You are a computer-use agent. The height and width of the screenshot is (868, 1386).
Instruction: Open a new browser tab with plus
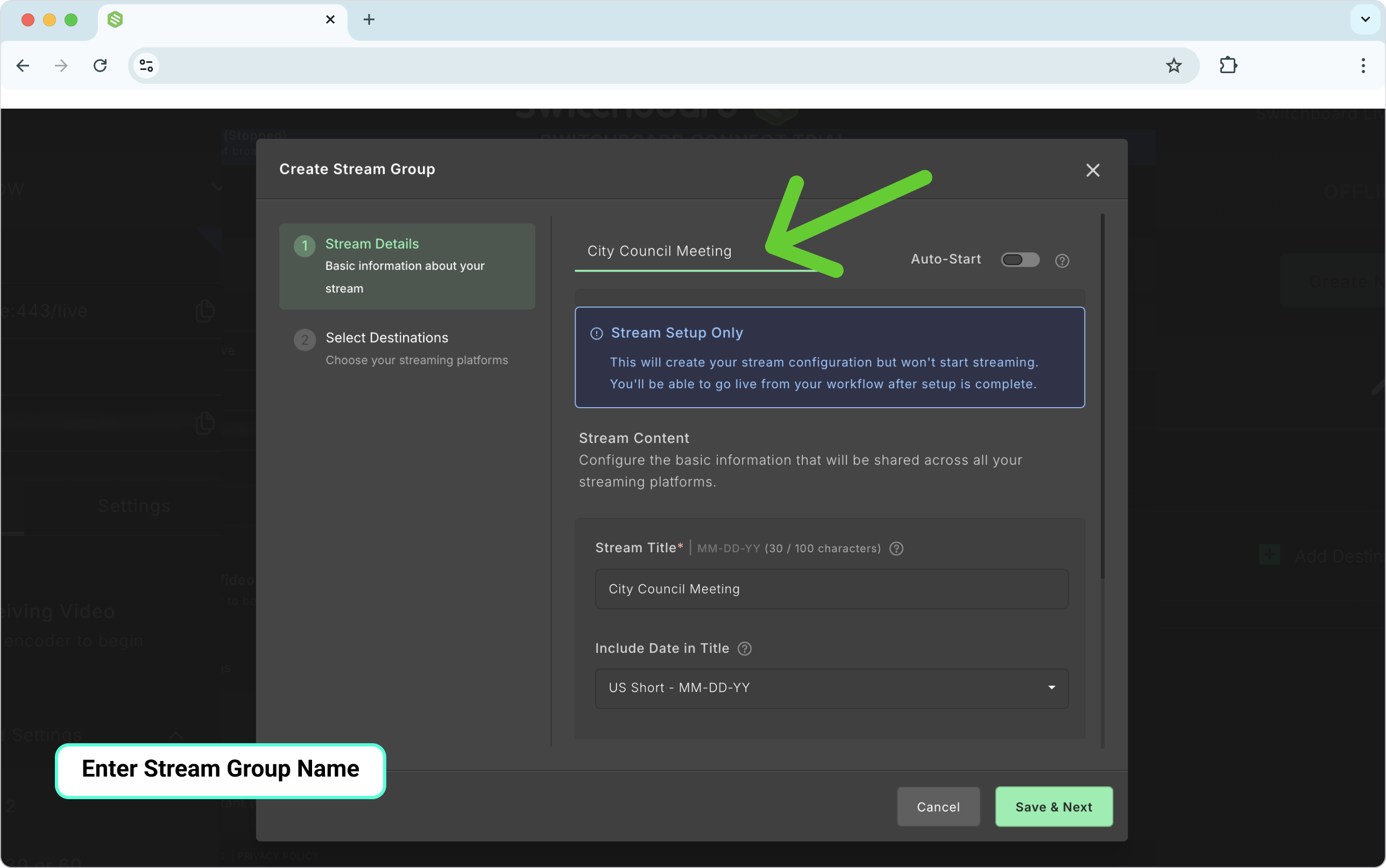tap(369, 20)
